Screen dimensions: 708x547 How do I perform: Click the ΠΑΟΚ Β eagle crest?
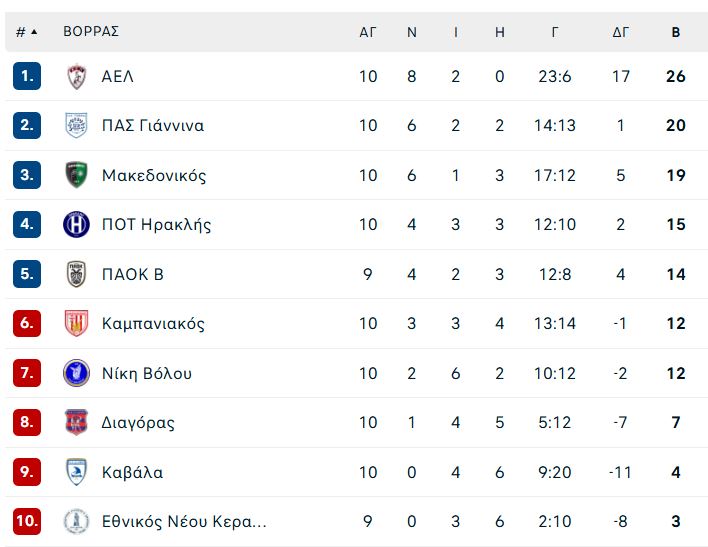click(x=76, y=274)
